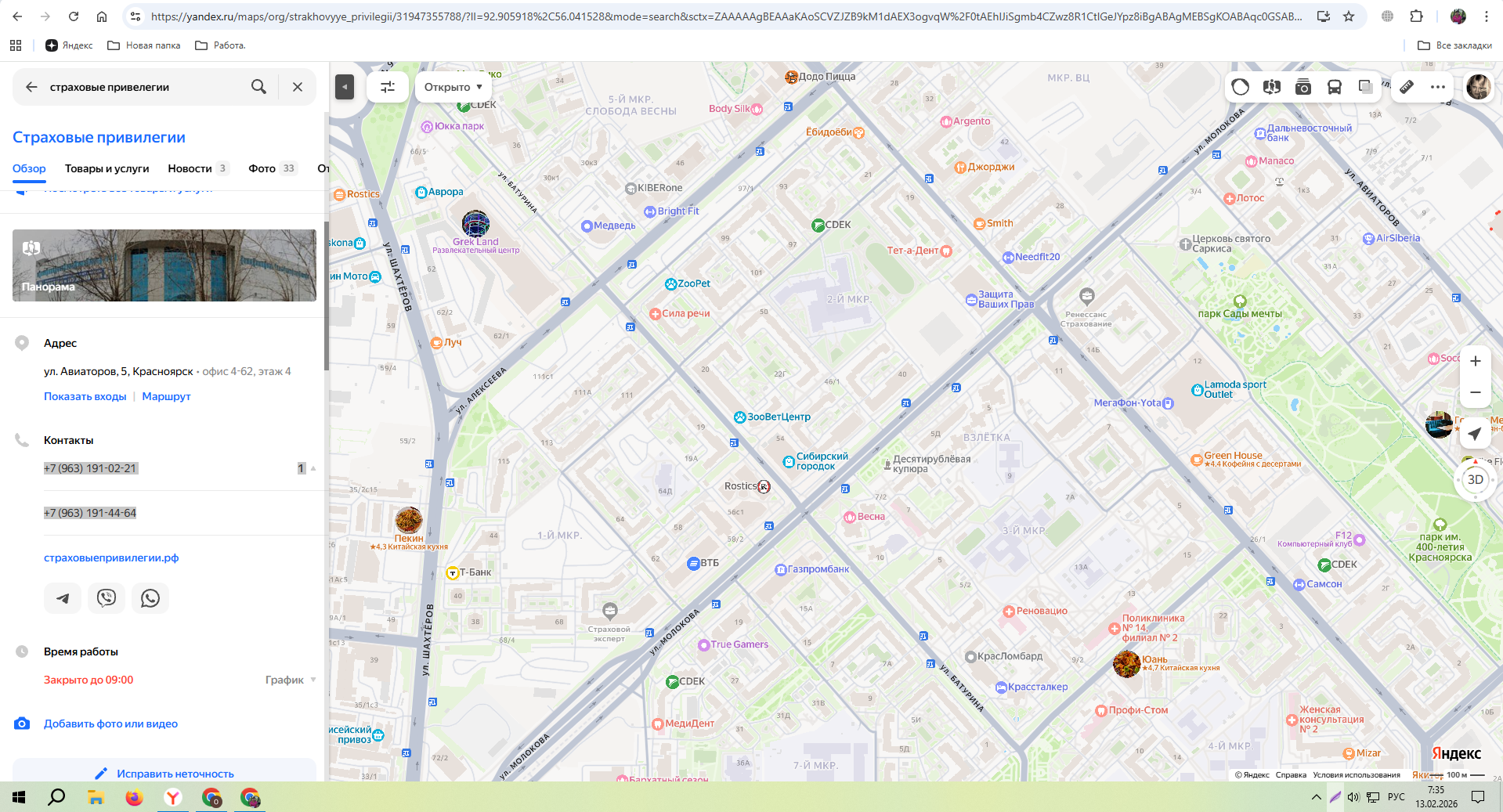
Task: Enable street panoramas layer on map
Action: (x=1271, y=87)
